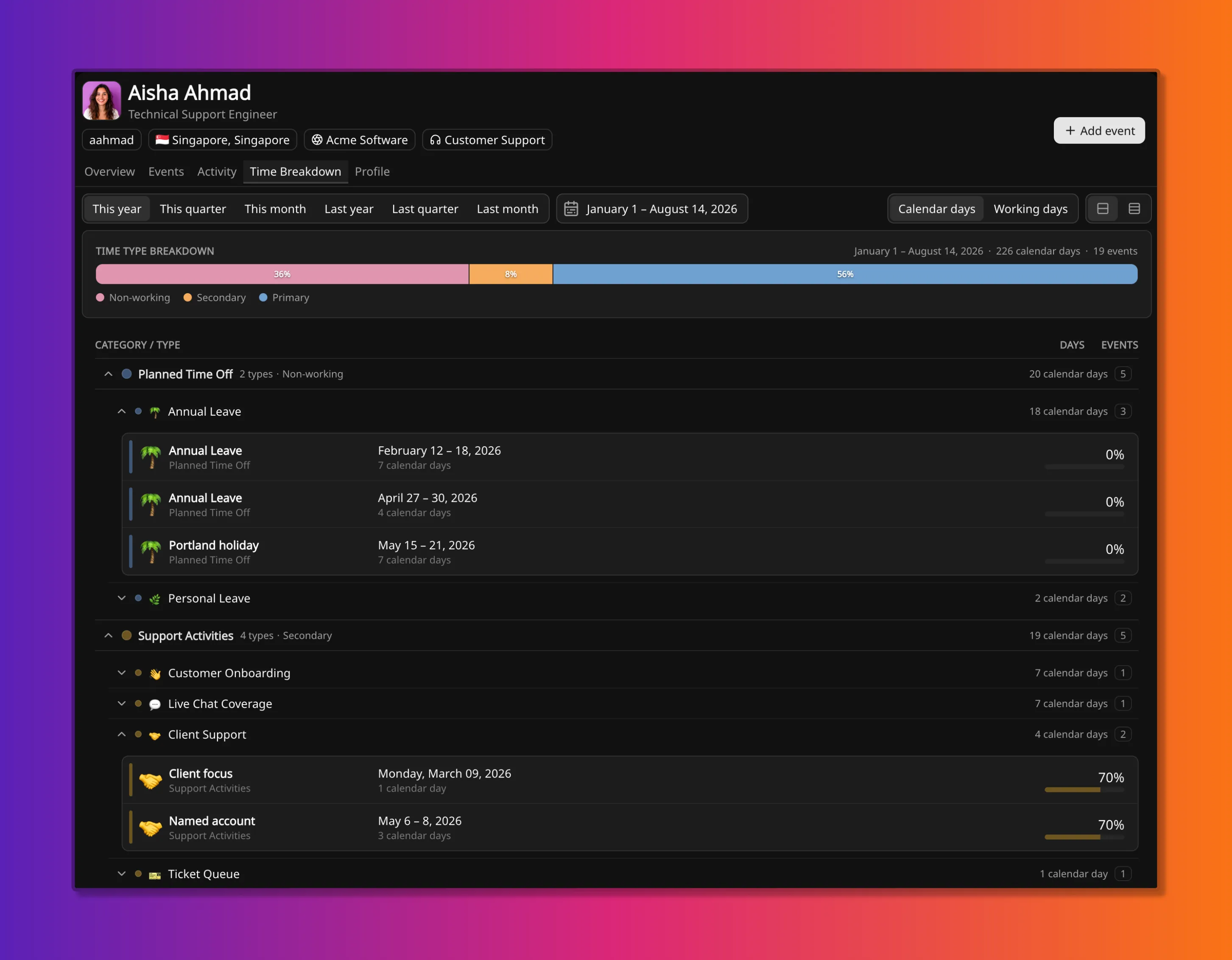Expand the Ticket Queue type
The height and width of the screenshot is (960, 1232).
pos(121,873)
